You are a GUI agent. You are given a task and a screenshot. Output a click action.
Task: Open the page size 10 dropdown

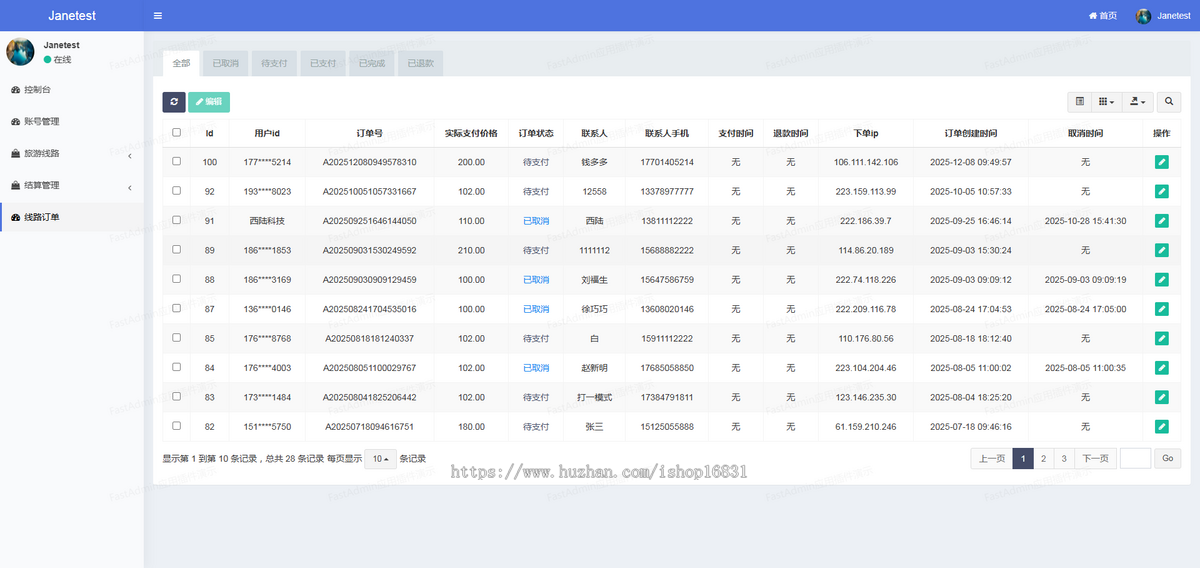pyautogui.click(x=380, y=459)
